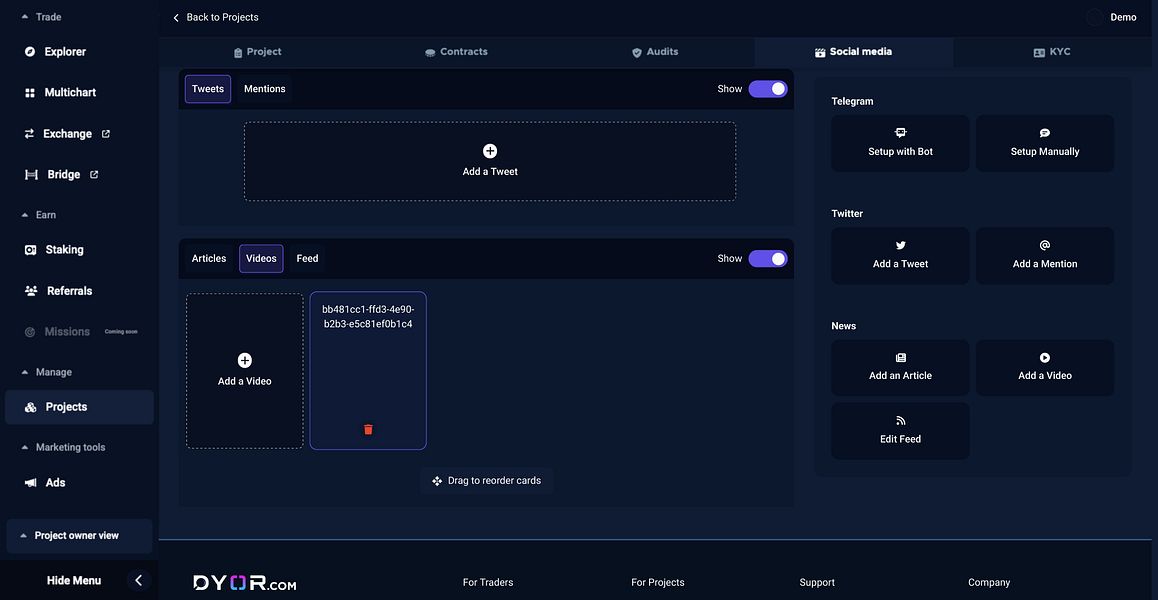
Task: Click the Projects cubes icon
Action: point(30,407)
